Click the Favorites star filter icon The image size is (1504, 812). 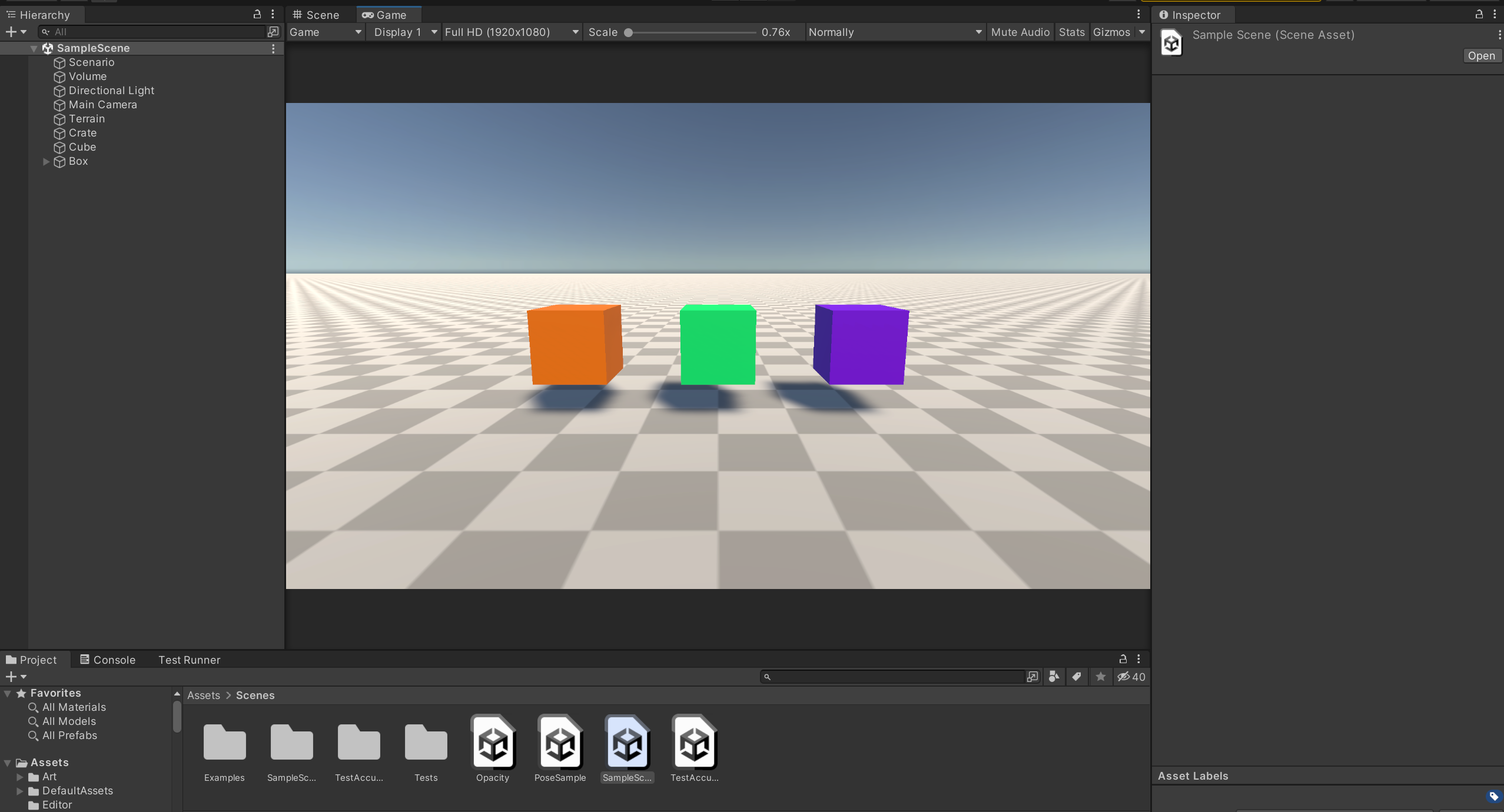click(x=1100, y=677)
